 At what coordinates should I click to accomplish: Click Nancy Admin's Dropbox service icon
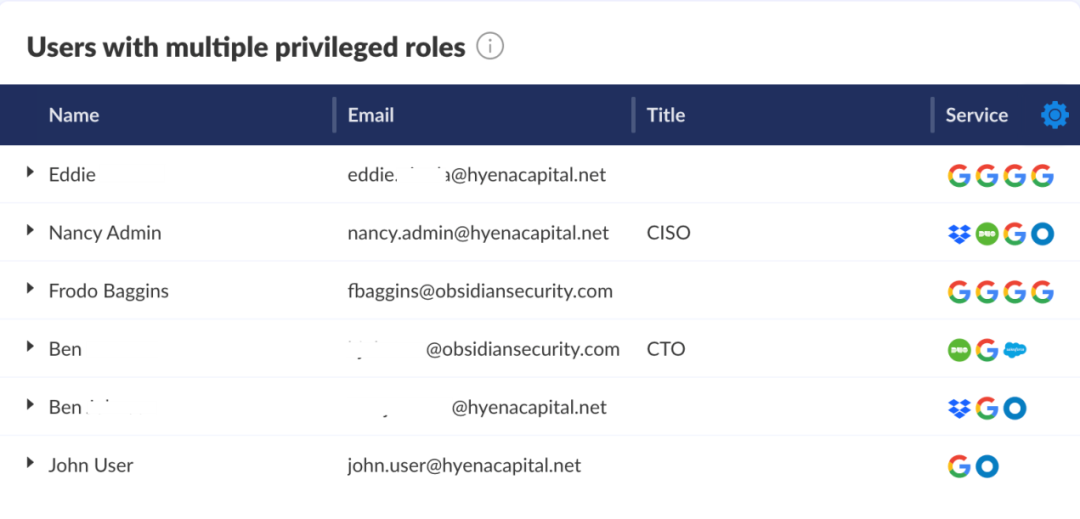959,234
